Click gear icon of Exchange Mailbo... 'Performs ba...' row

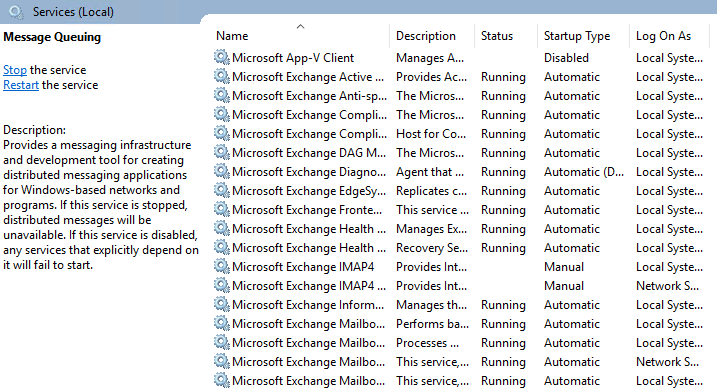tap(222, 323)
